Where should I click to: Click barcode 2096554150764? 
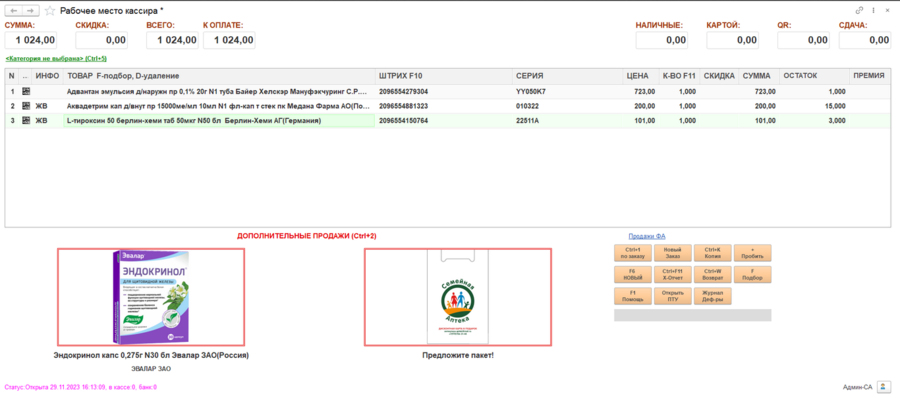[404, 121]
